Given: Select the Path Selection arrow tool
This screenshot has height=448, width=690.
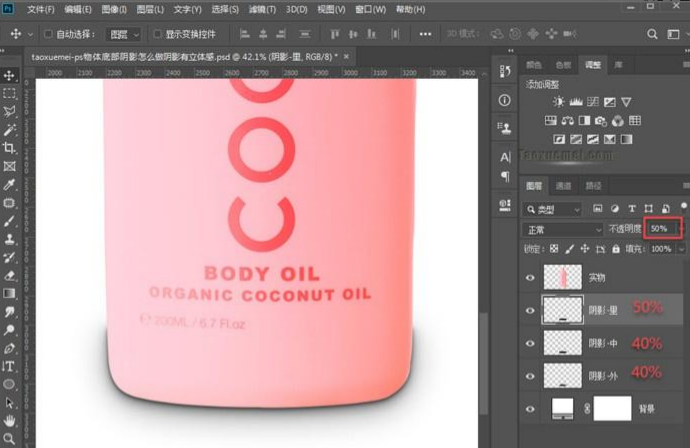Looking at the screenshot, I should pyautogui.click(x=9, y=403).
